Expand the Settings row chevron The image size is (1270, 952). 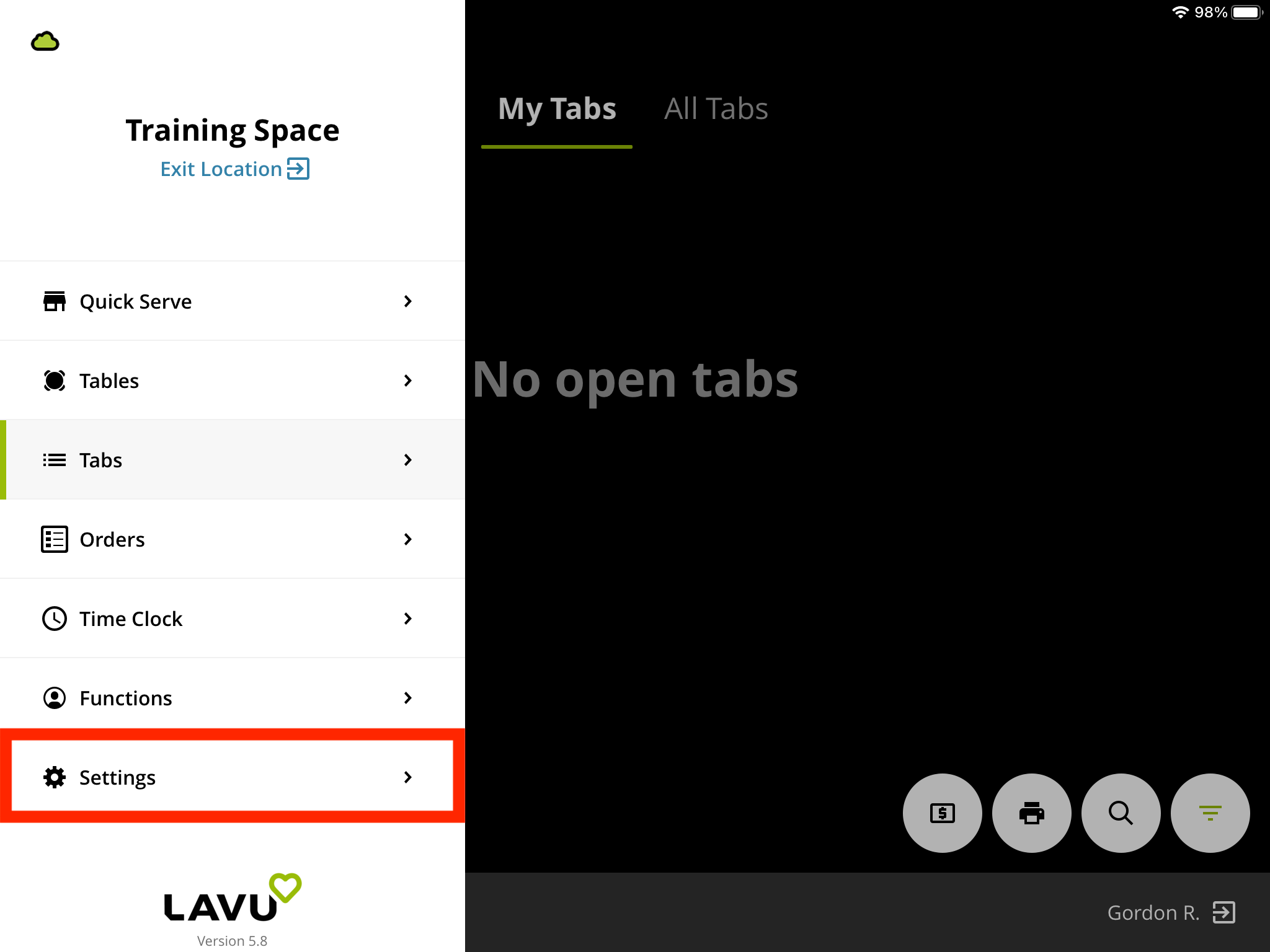407,777
